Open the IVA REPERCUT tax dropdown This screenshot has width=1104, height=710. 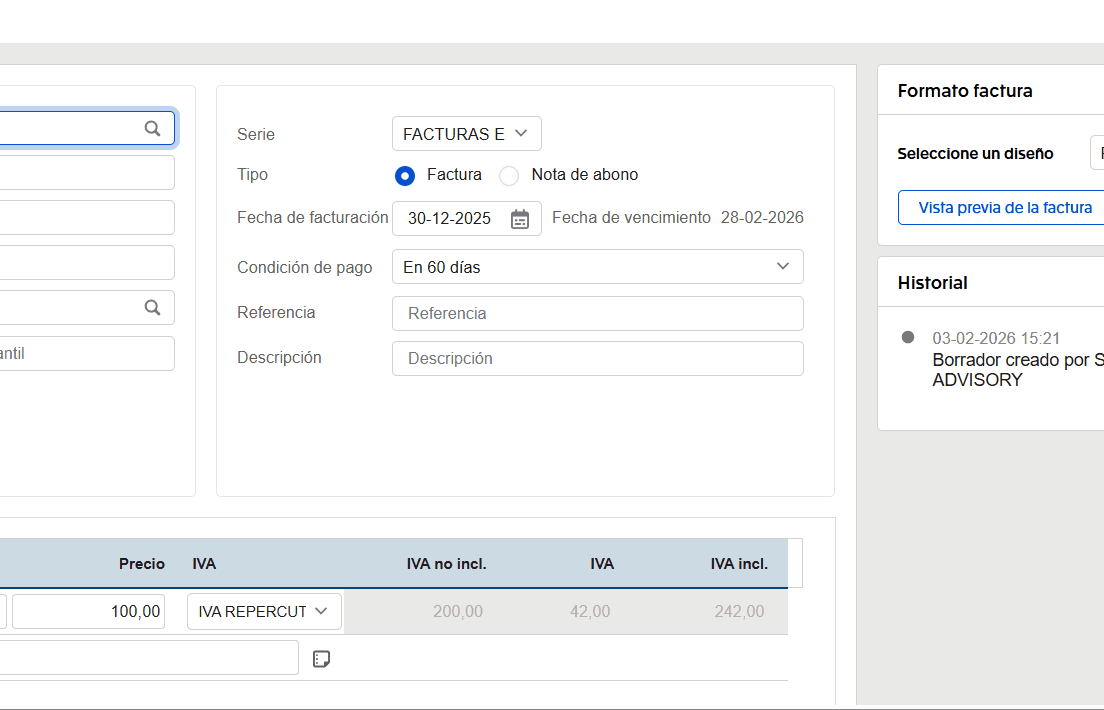(264, 611)
